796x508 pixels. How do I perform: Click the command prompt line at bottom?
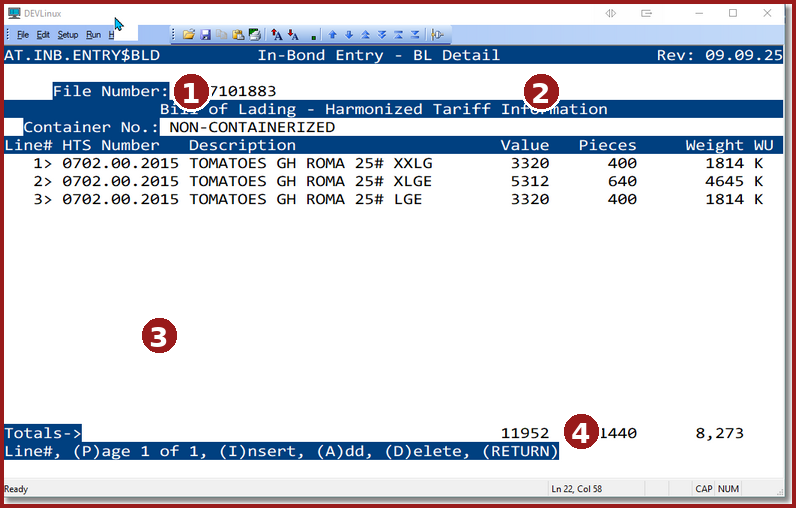tap(280, 451)
